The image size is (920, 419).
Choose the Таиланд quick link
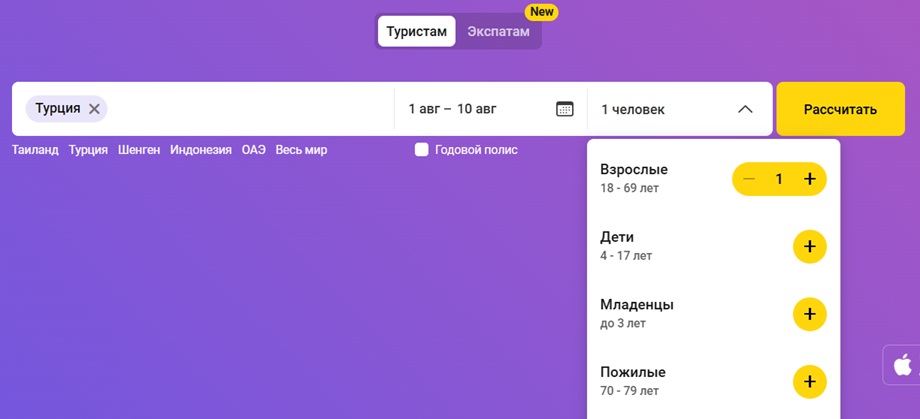click(x=35, y=150)
